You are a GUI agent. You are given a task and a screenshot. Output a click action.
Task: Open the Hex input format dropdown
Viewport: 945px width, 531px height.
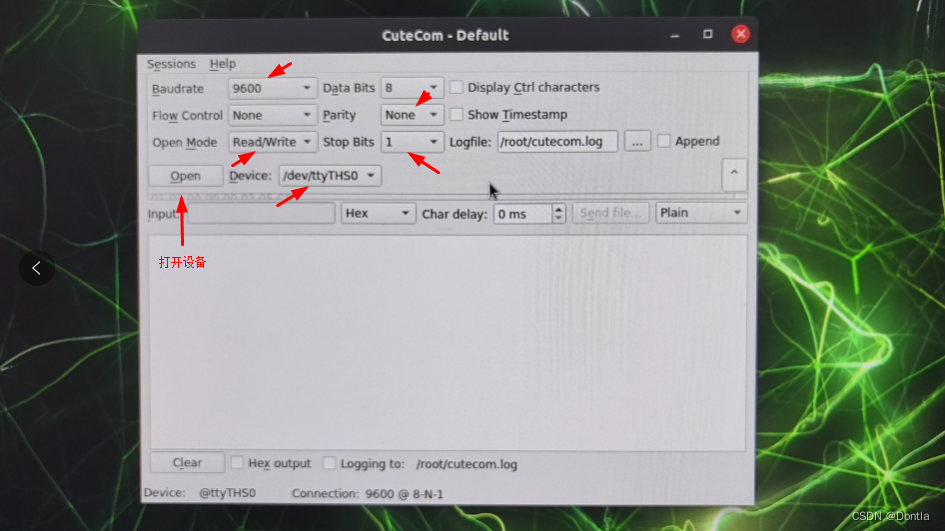[x=378, y=213]
